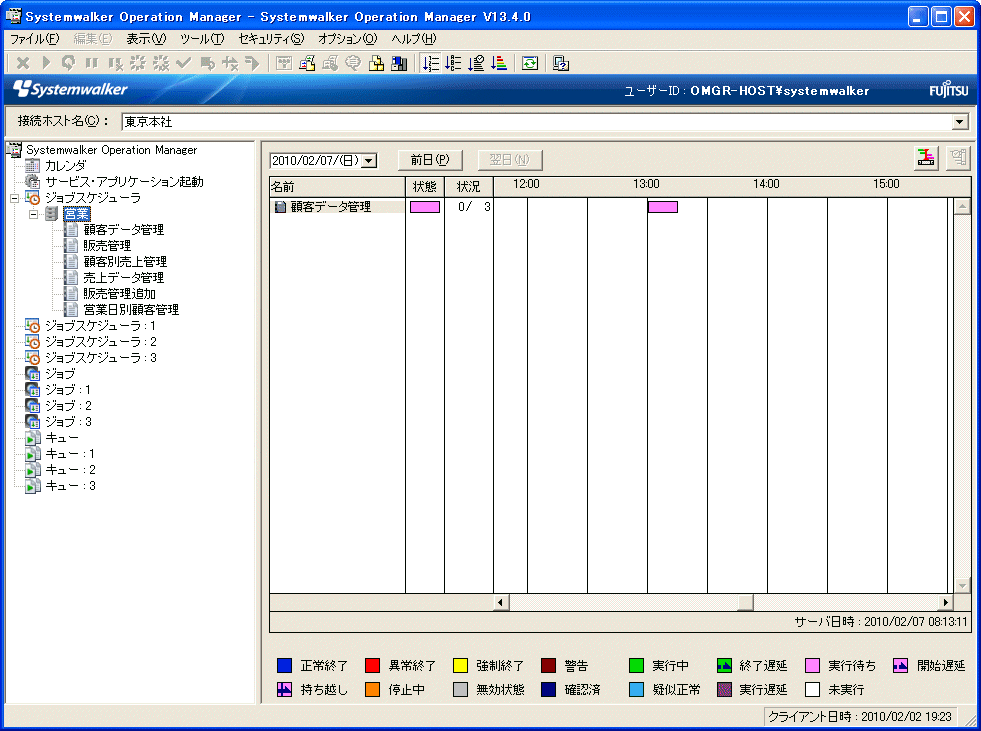Select 販売管理 in the tree
Image resolution: width=981 pixels, height=731 pixels.
[x=107, y=246]
